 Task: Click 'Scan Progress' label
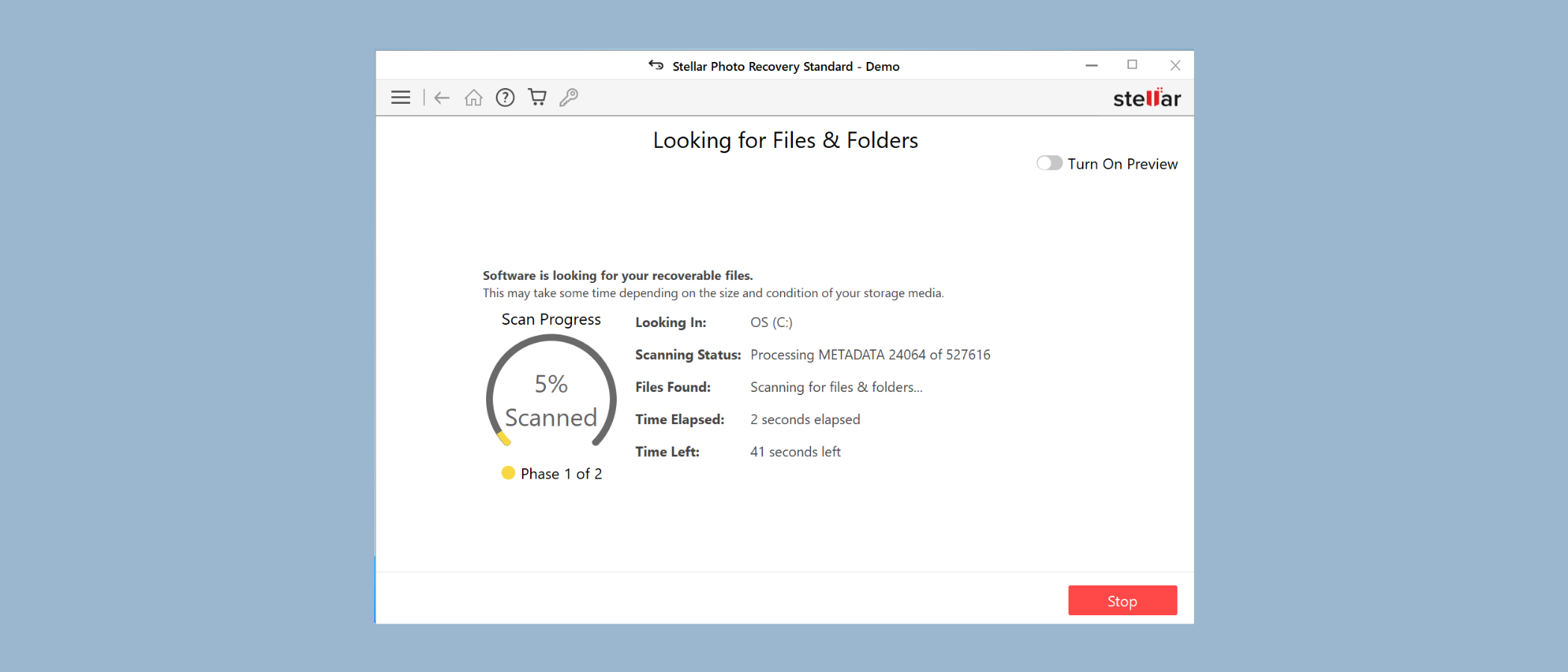pos(551,320)
